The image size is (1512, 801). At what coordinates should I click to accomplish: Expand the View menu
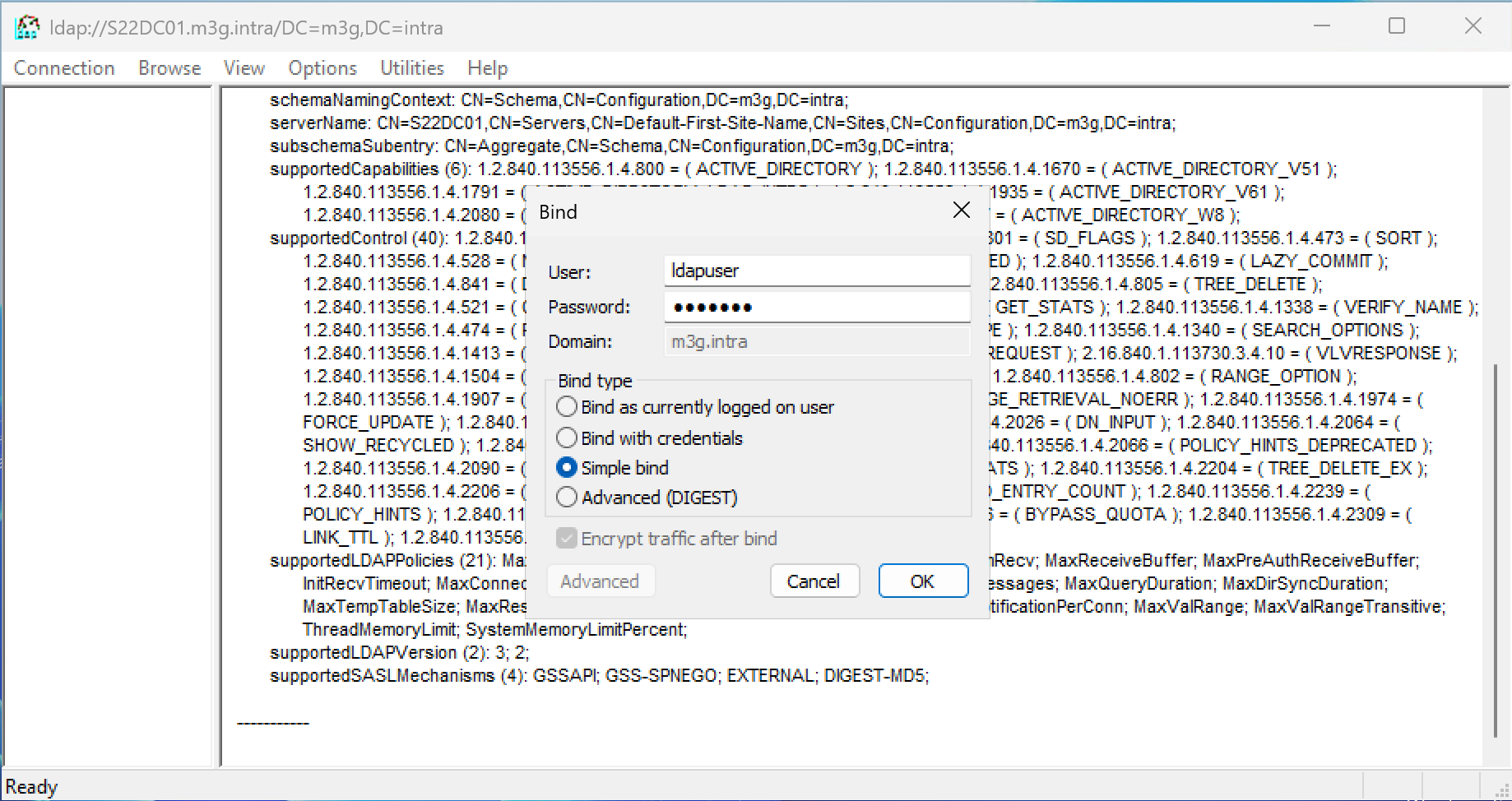[243, 68]
